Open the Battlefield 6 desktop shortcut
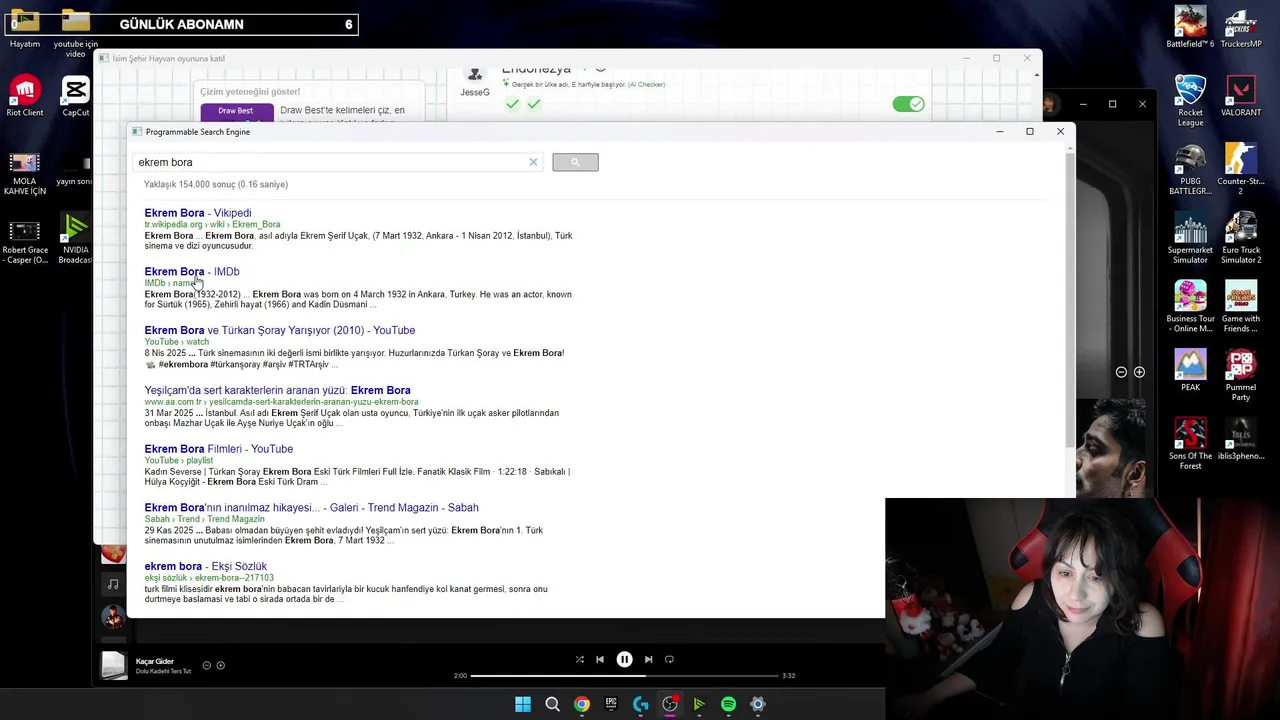The image size is (1280, 720). point(1190,27)
